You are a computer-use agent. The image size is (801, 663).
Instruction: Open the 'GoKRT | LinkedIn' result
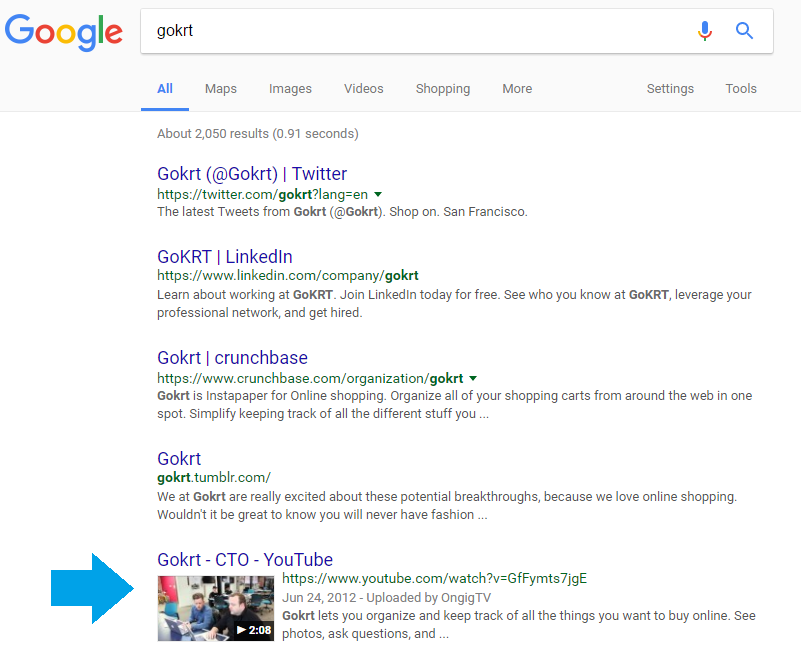pyautogui.click(x=225, y=256)
